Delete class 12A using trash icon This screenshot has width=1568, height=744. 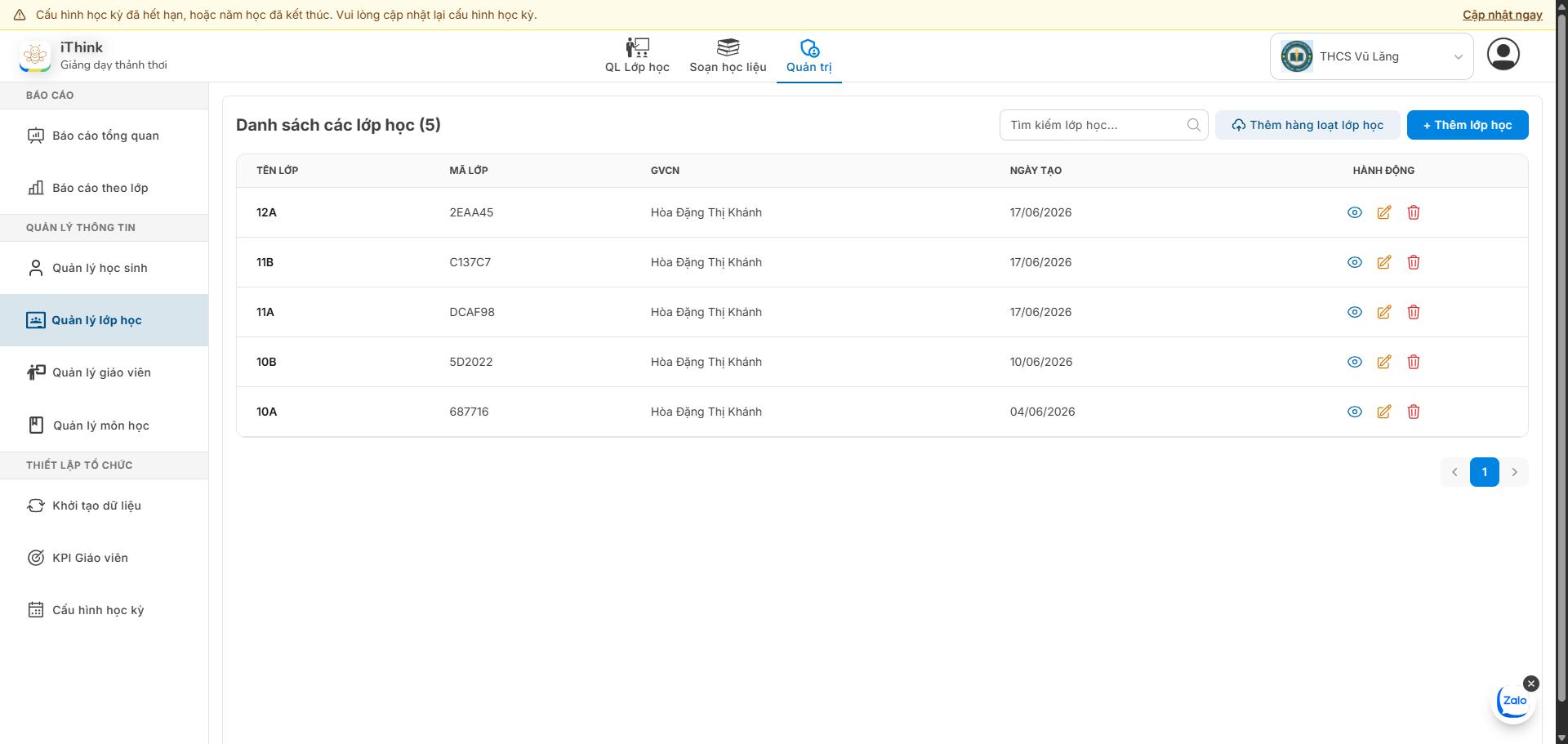(1413, 212)
